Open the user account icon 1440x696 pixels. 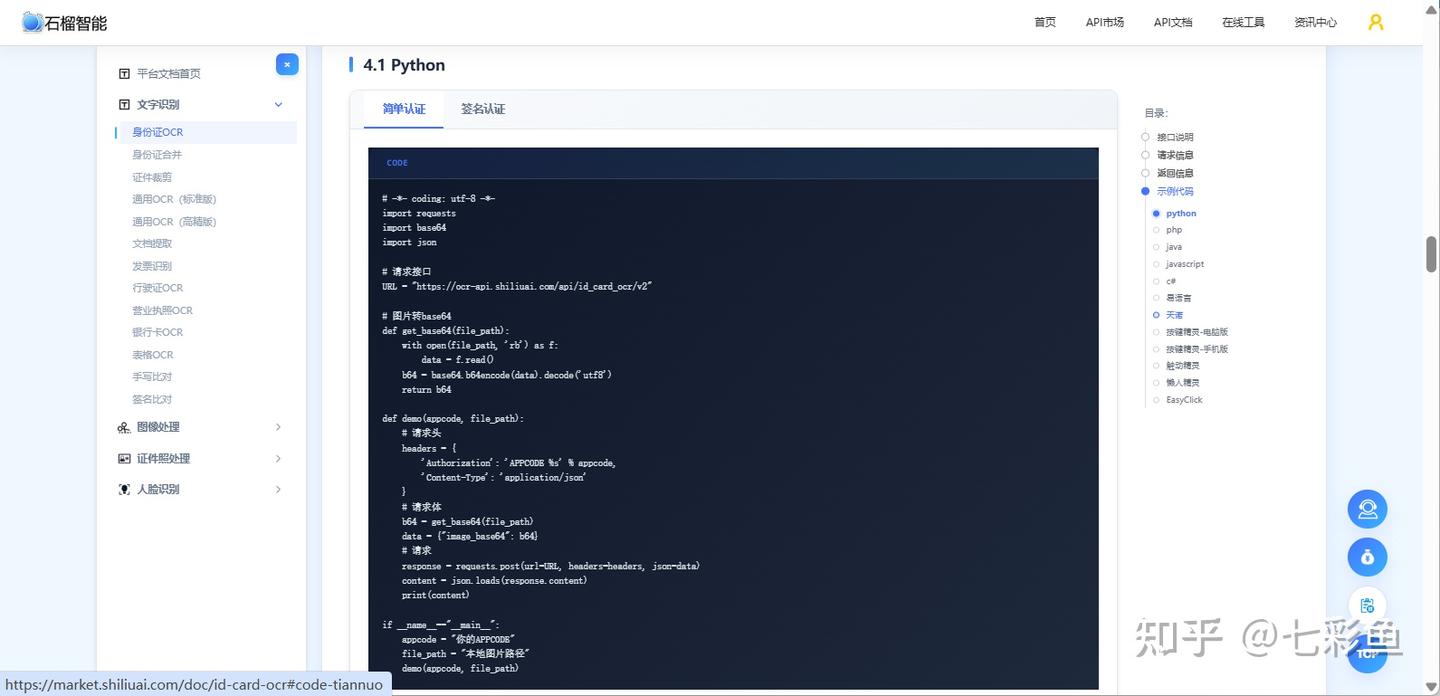(x=1376, y=22)
